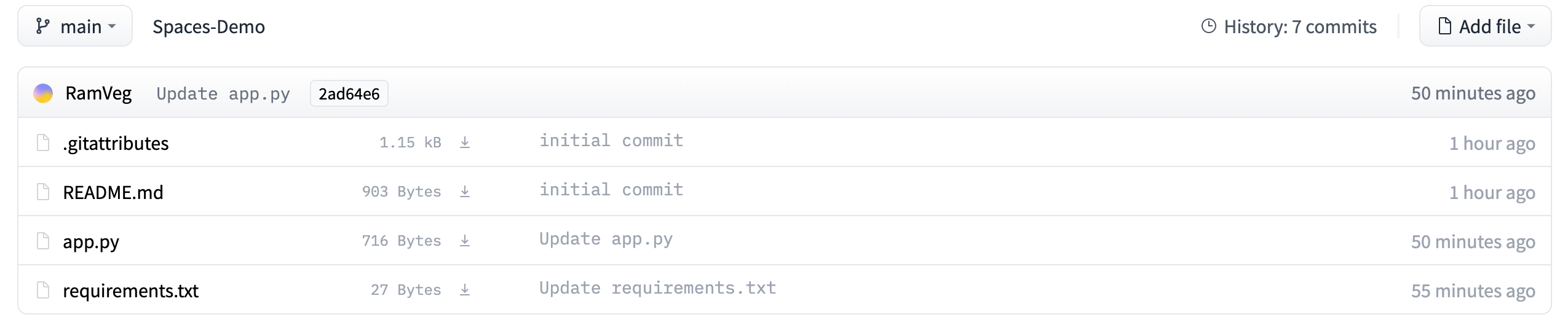Open the README.md file
This screenshot has height=328, width=1568.
[113, 192]
